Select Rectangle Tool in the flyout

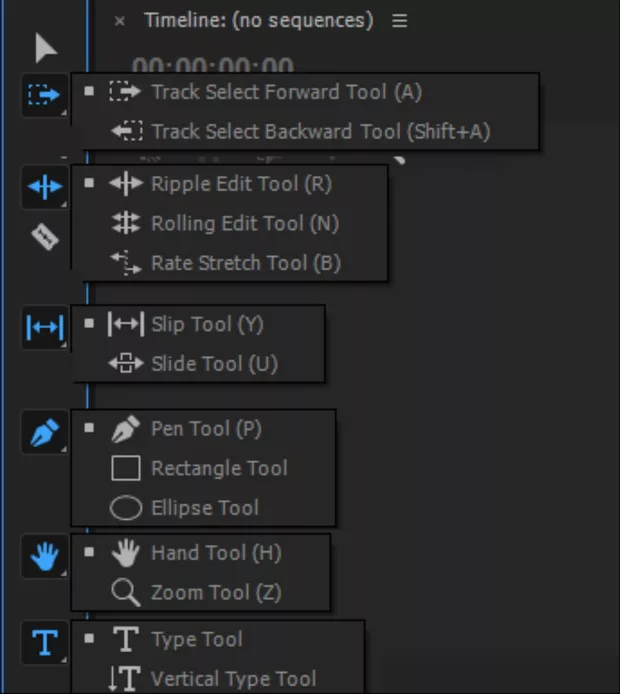[x=219, y=468]
